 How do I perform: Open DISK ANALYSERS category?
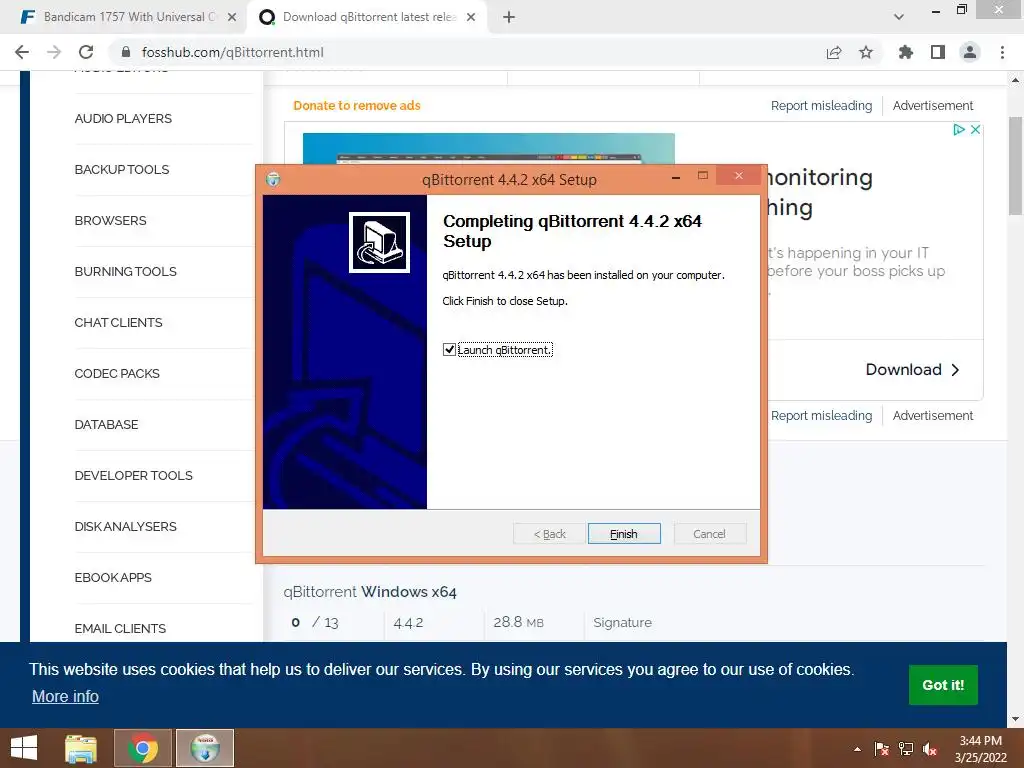pos(125,526)
